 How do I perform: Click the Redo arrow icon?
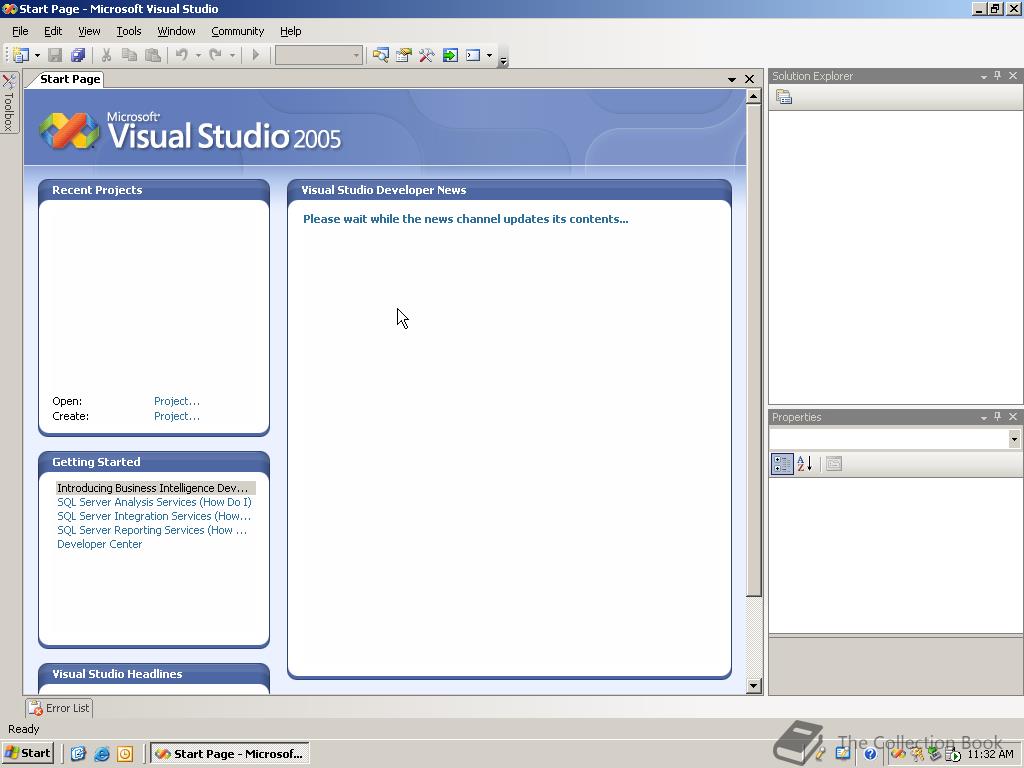coord(216,56)
